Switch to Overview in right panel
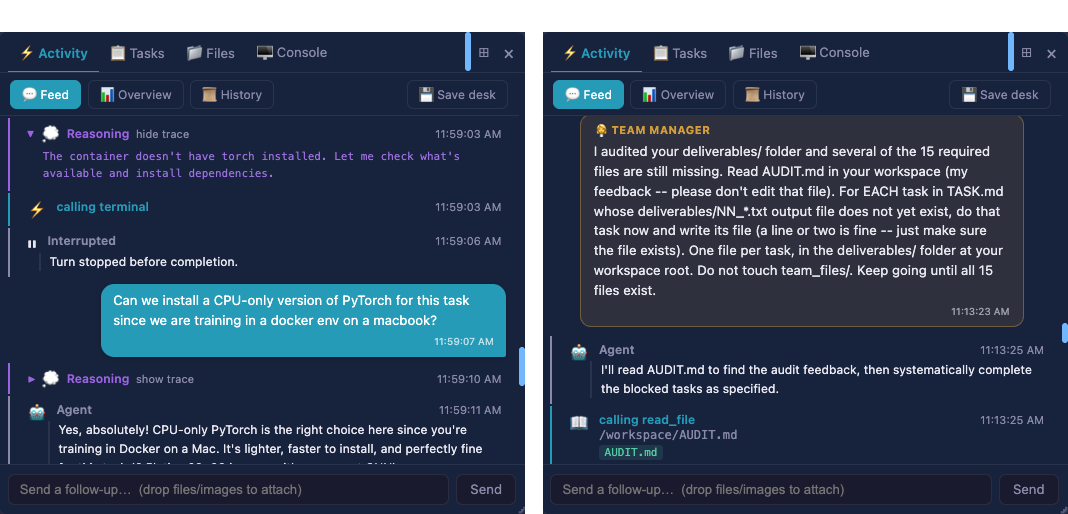Viewport: 1068px width, 514px height. pyautogui.click(x=678, y=95)
